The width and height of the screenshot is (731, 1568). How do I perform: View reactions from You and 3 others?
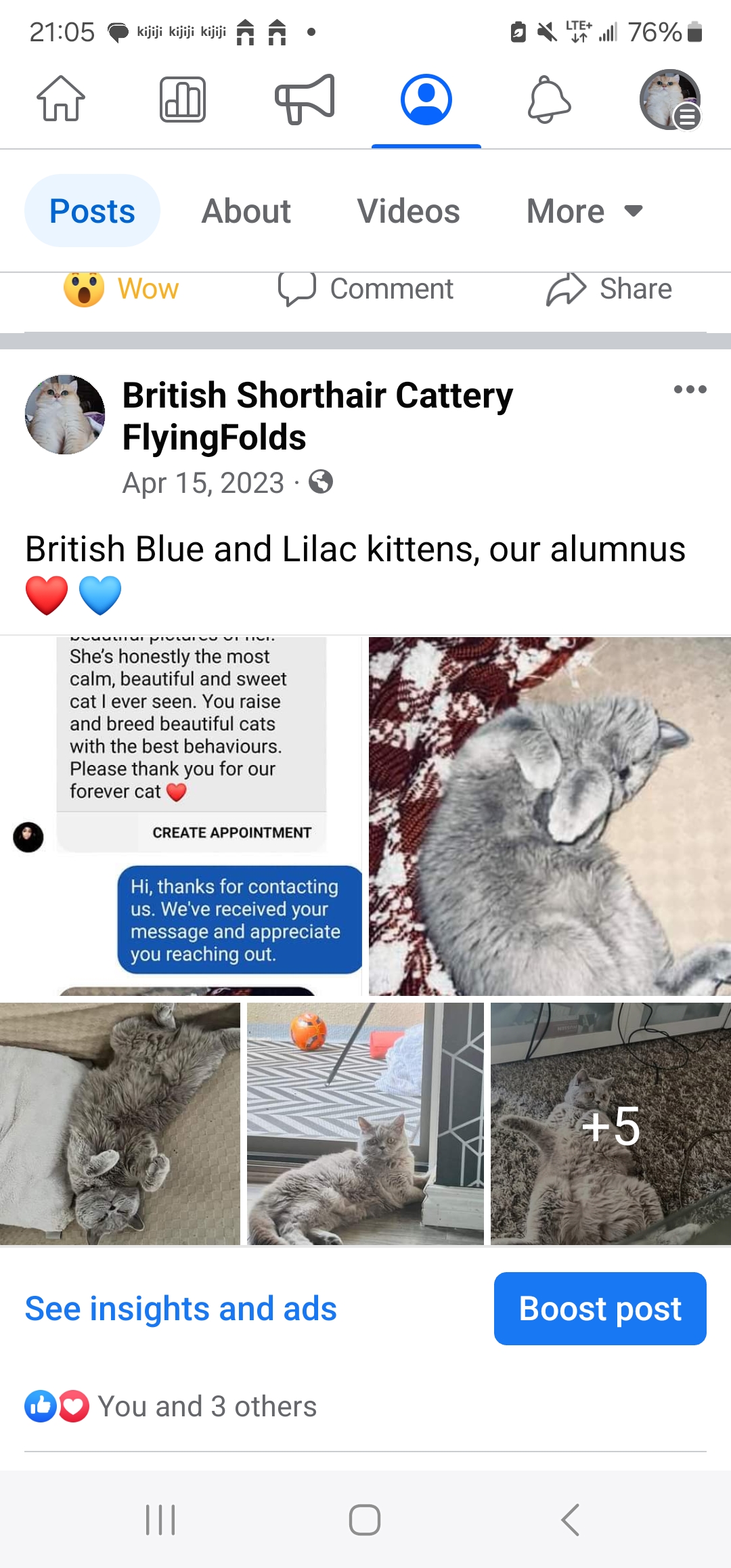pos(171,1406)
